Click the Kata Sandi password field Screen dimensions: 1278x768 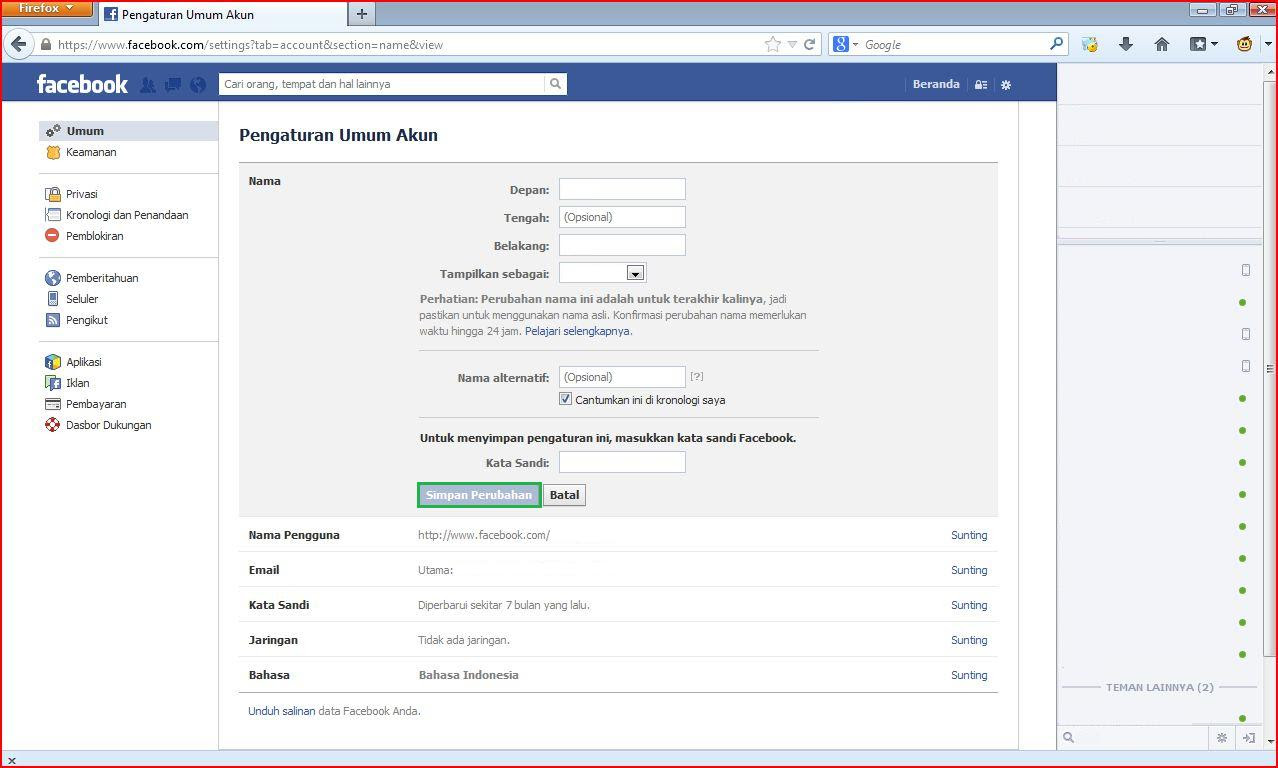622,462
